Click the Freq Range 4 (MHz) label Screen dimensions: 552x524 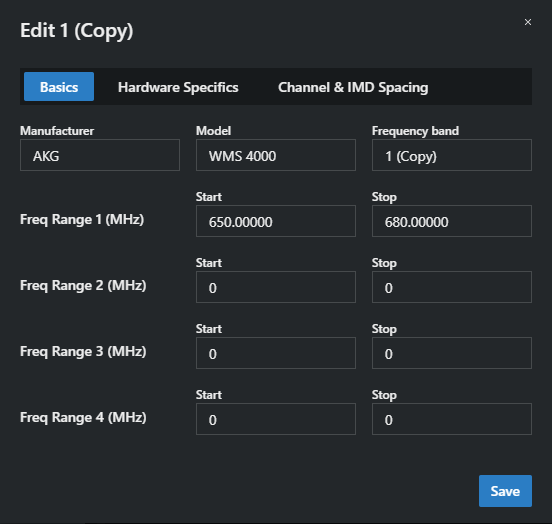point(83,417)
